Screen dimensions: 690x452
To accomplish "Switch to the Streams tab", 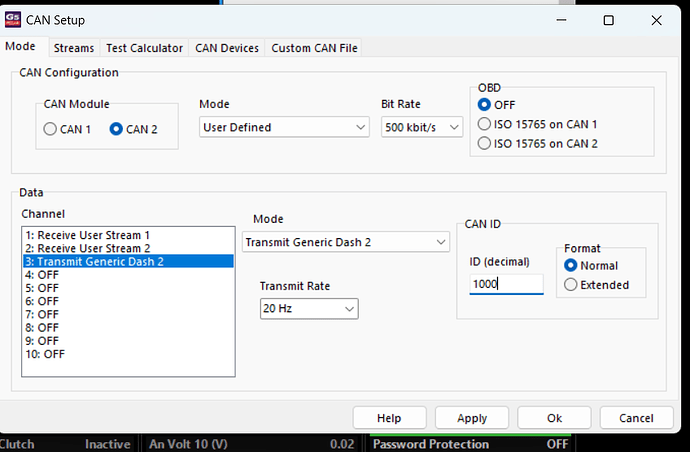I will click(x=74, y=48).
